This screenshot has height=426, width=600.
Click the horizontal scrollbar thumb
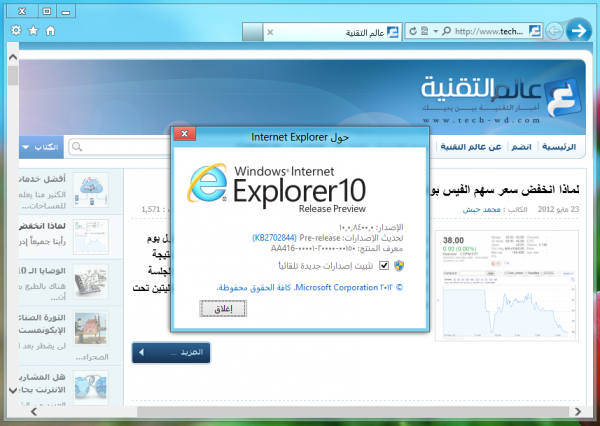click(x=352, y=412)
